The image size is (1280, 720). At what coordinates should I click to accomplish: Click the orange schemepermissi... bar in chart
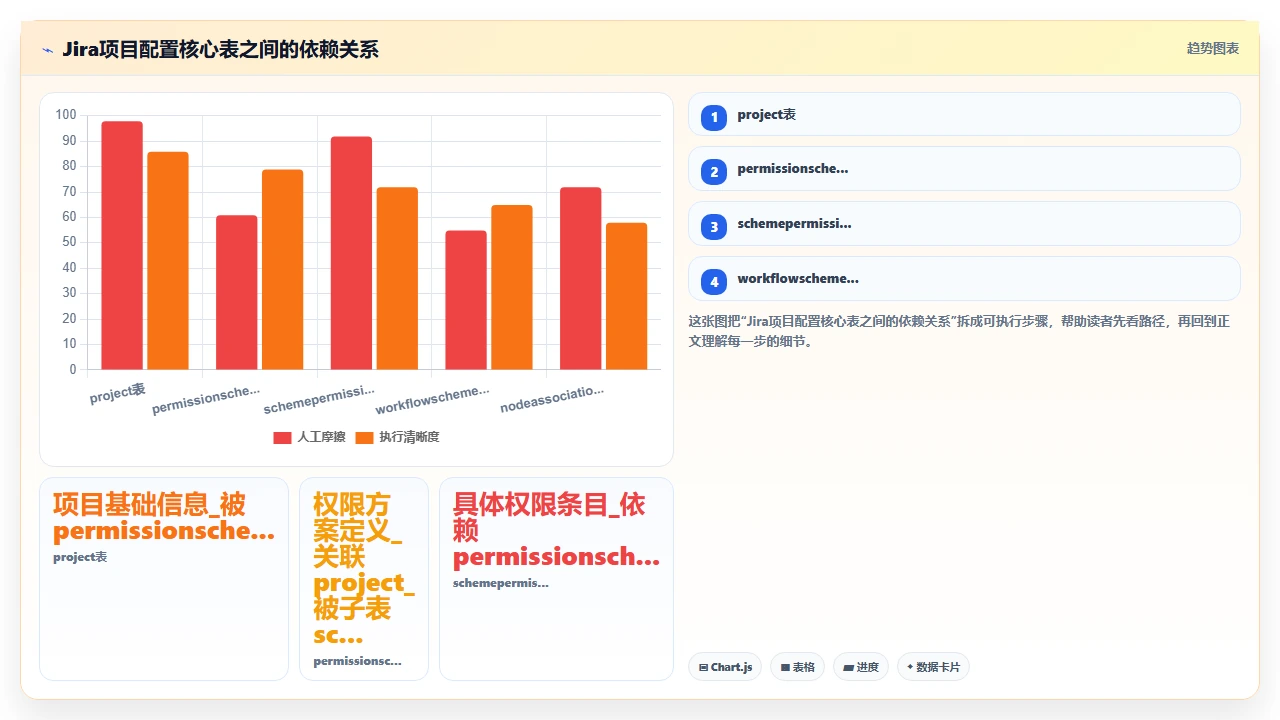tap(397, 279)
